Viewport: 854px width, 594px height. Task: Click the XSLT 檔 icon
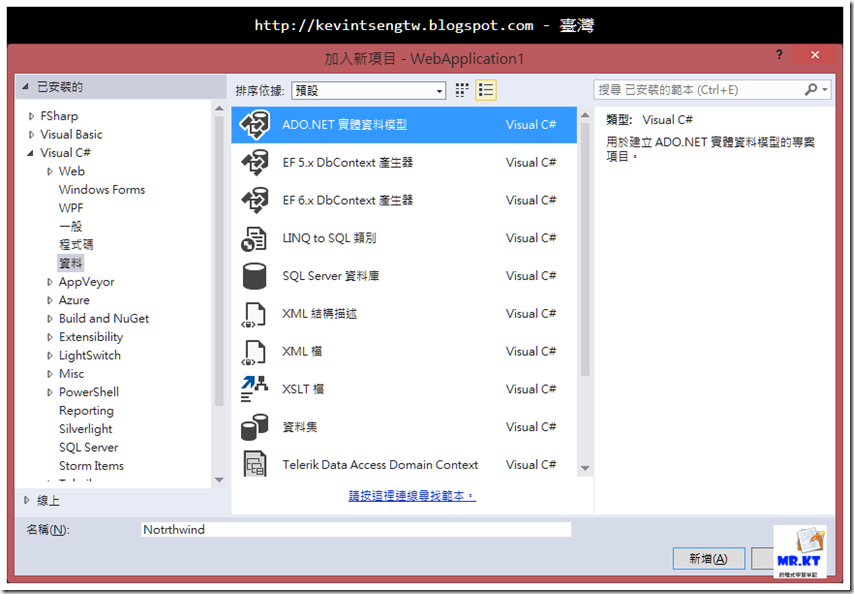coord(254,389)
